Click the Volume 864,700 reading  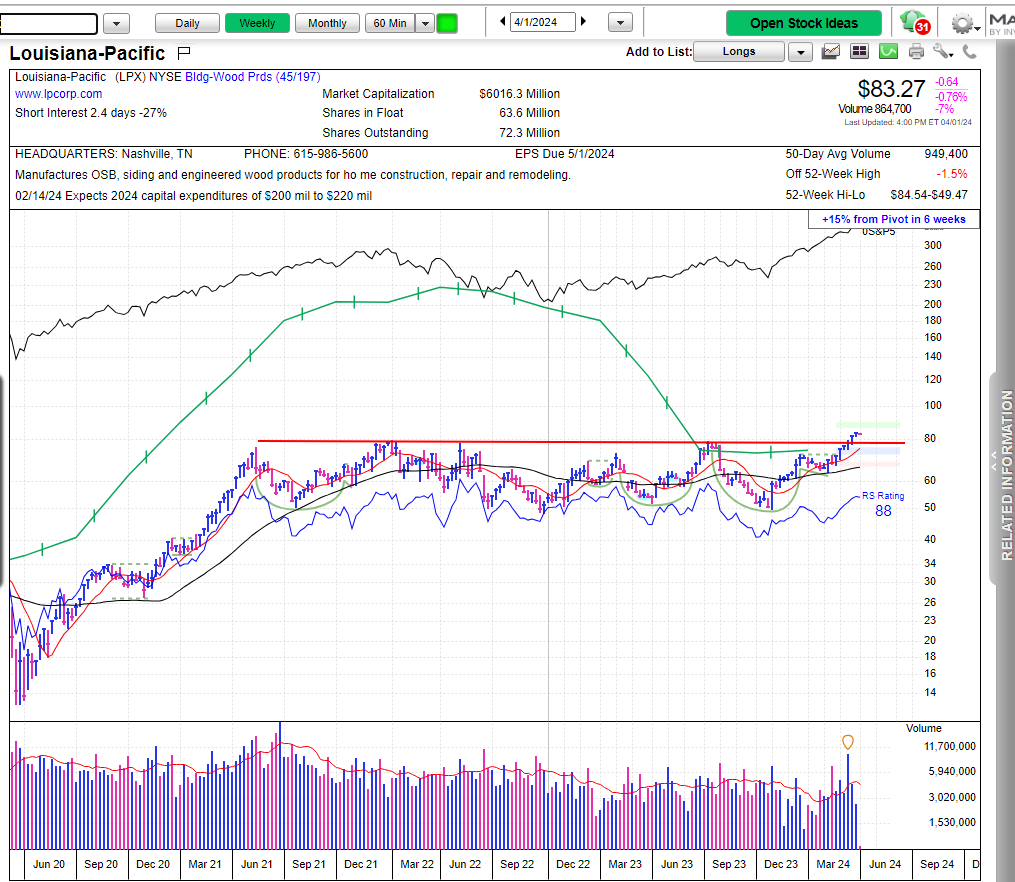coord(875,109)
